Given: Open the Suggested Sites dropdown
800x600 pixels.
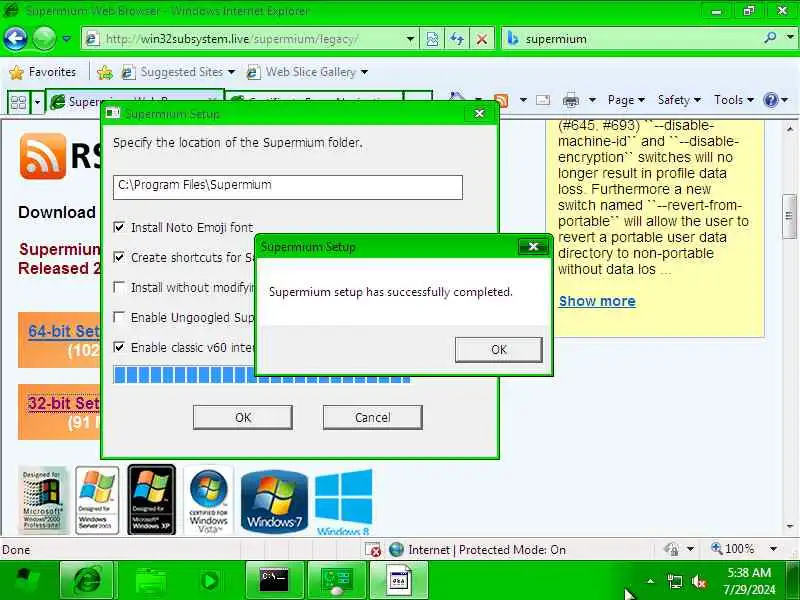Looking at the screenshot, I should (178, 72).
